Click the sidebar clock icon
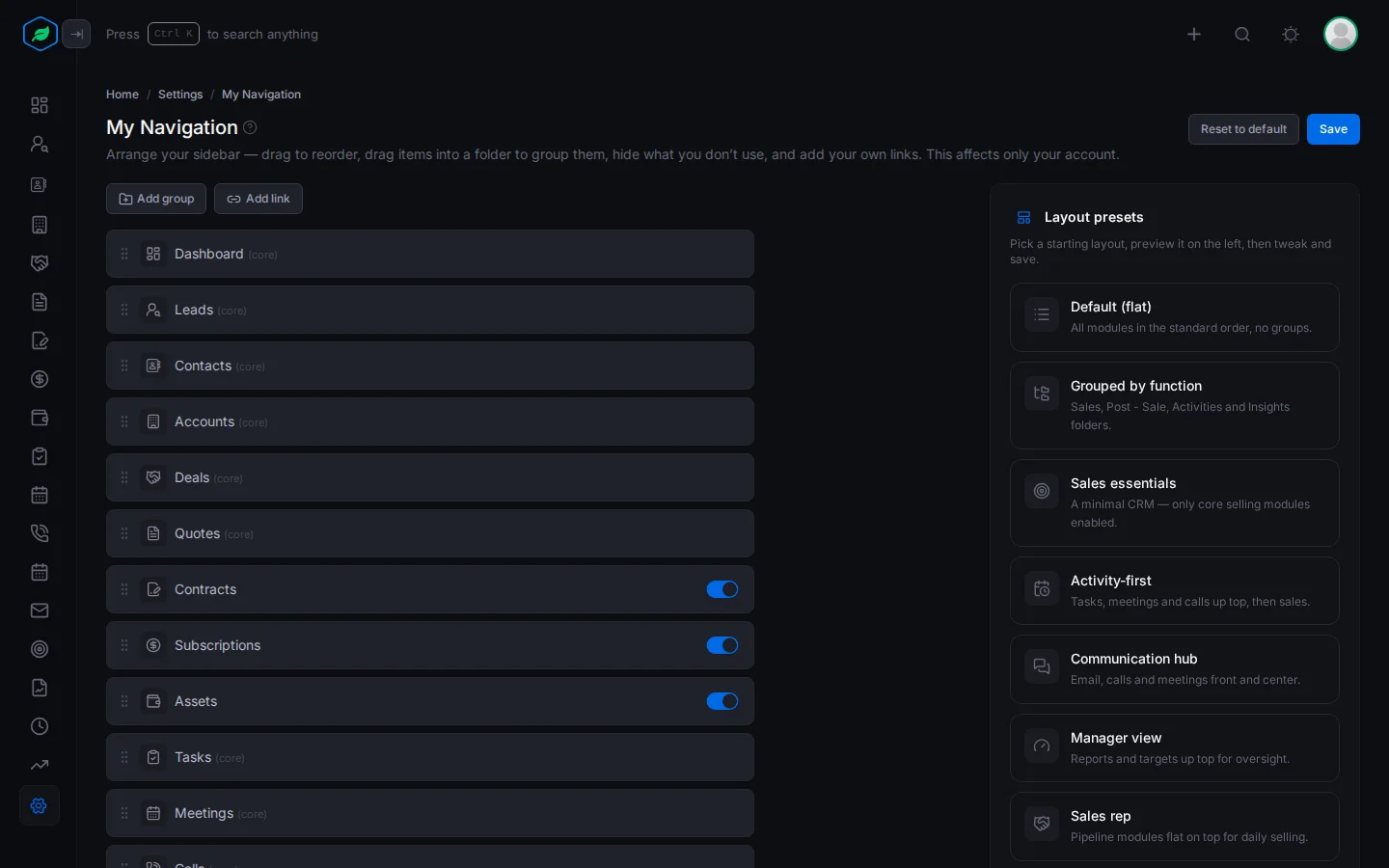 pos(40,726)
